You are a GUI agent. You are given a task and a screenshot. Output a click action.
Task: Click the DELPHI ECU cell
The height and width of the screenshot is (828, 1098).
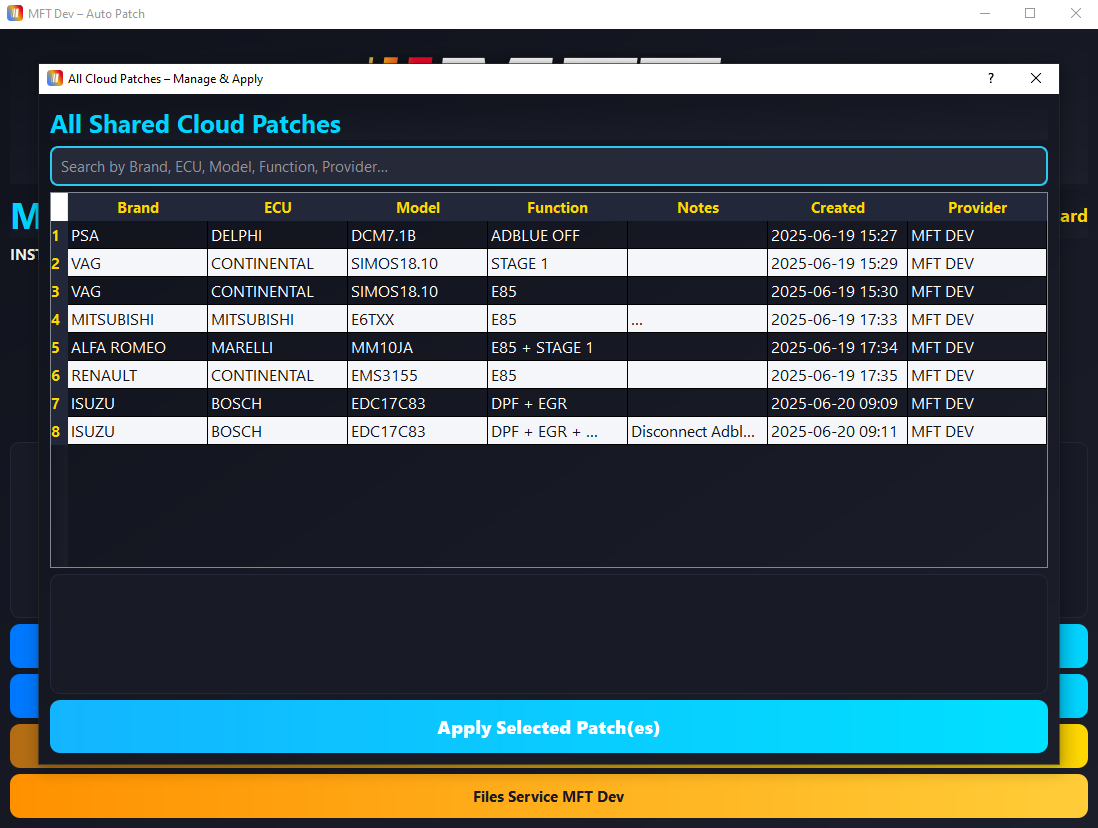(277, 235)
